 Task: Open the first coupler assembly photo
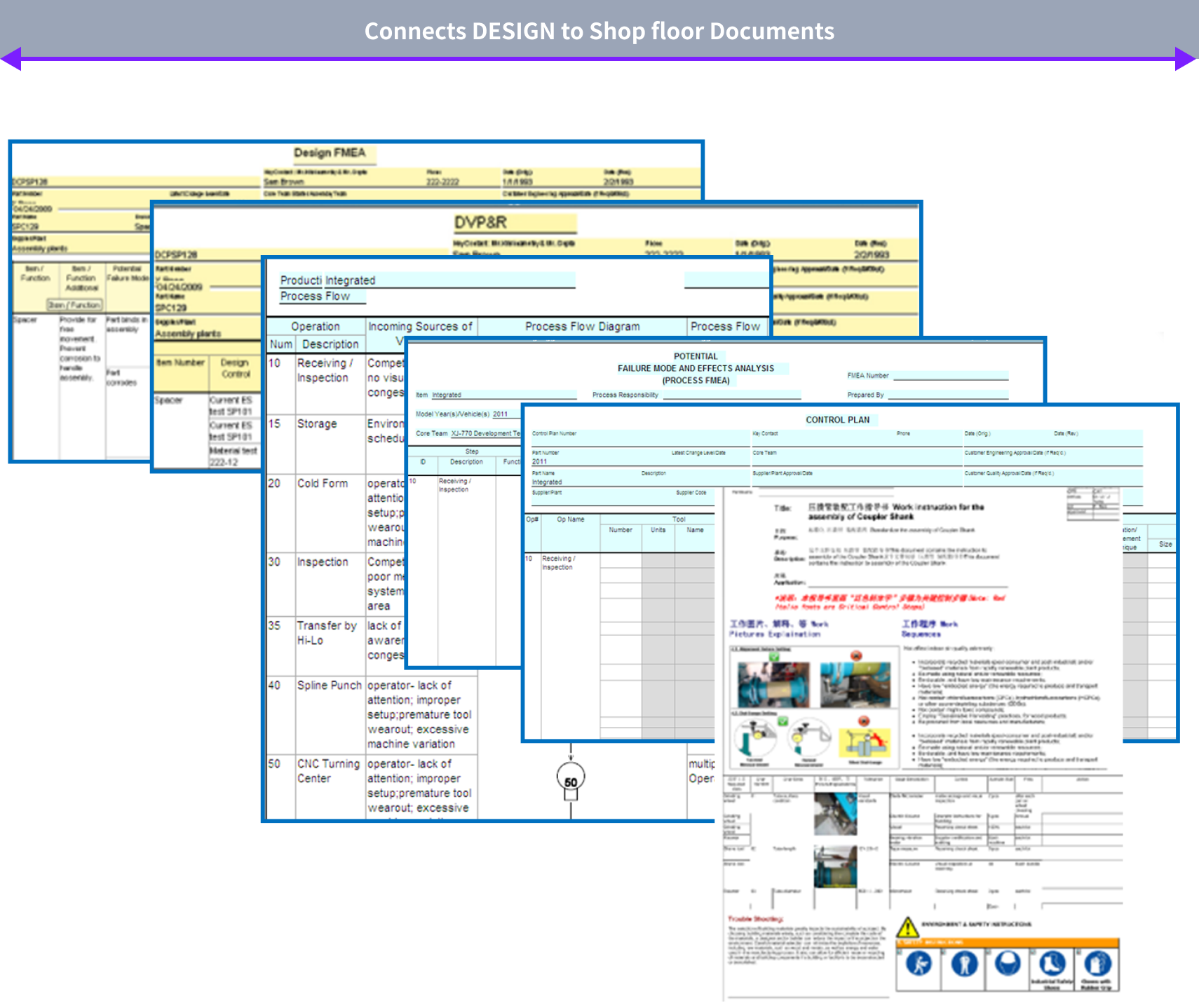coord(773,685)
